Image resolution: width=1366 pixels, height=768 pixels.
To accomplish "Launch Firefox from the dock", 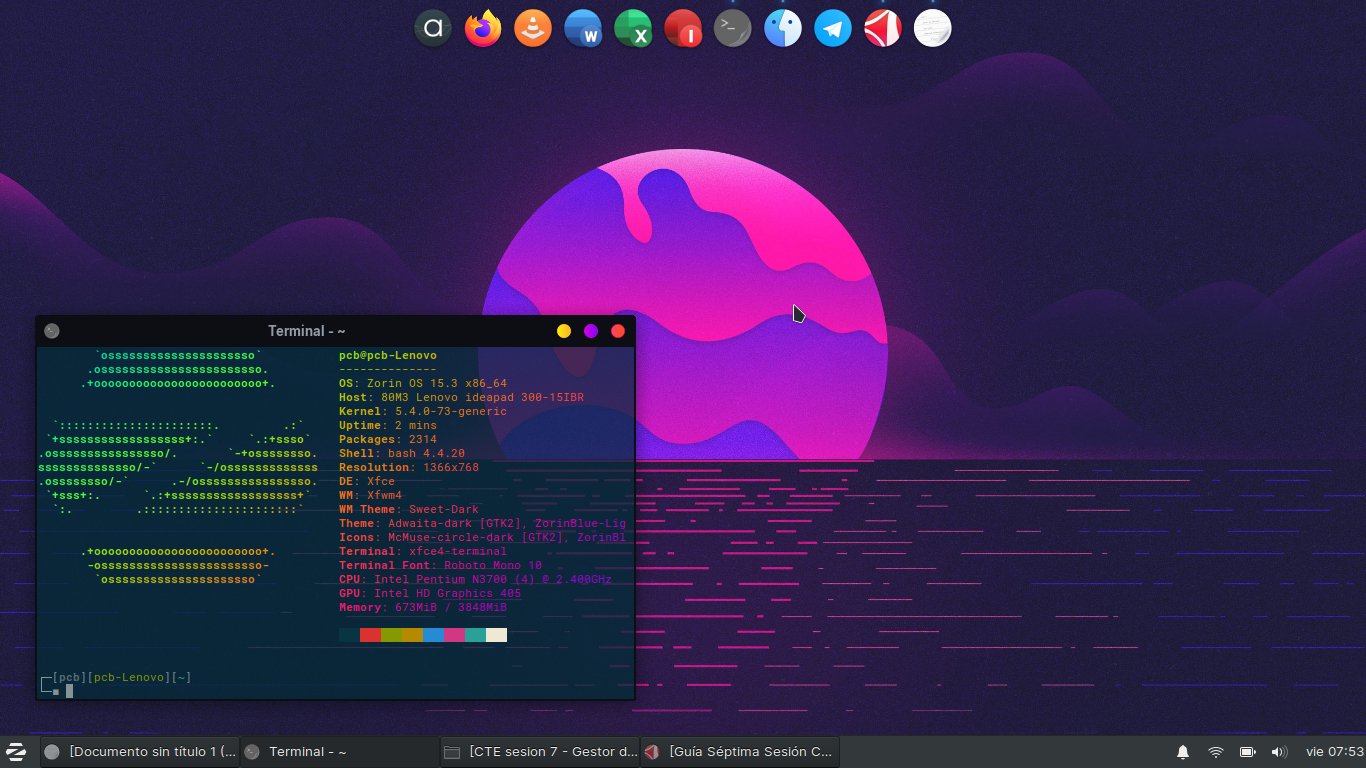I will click(483, 29).
